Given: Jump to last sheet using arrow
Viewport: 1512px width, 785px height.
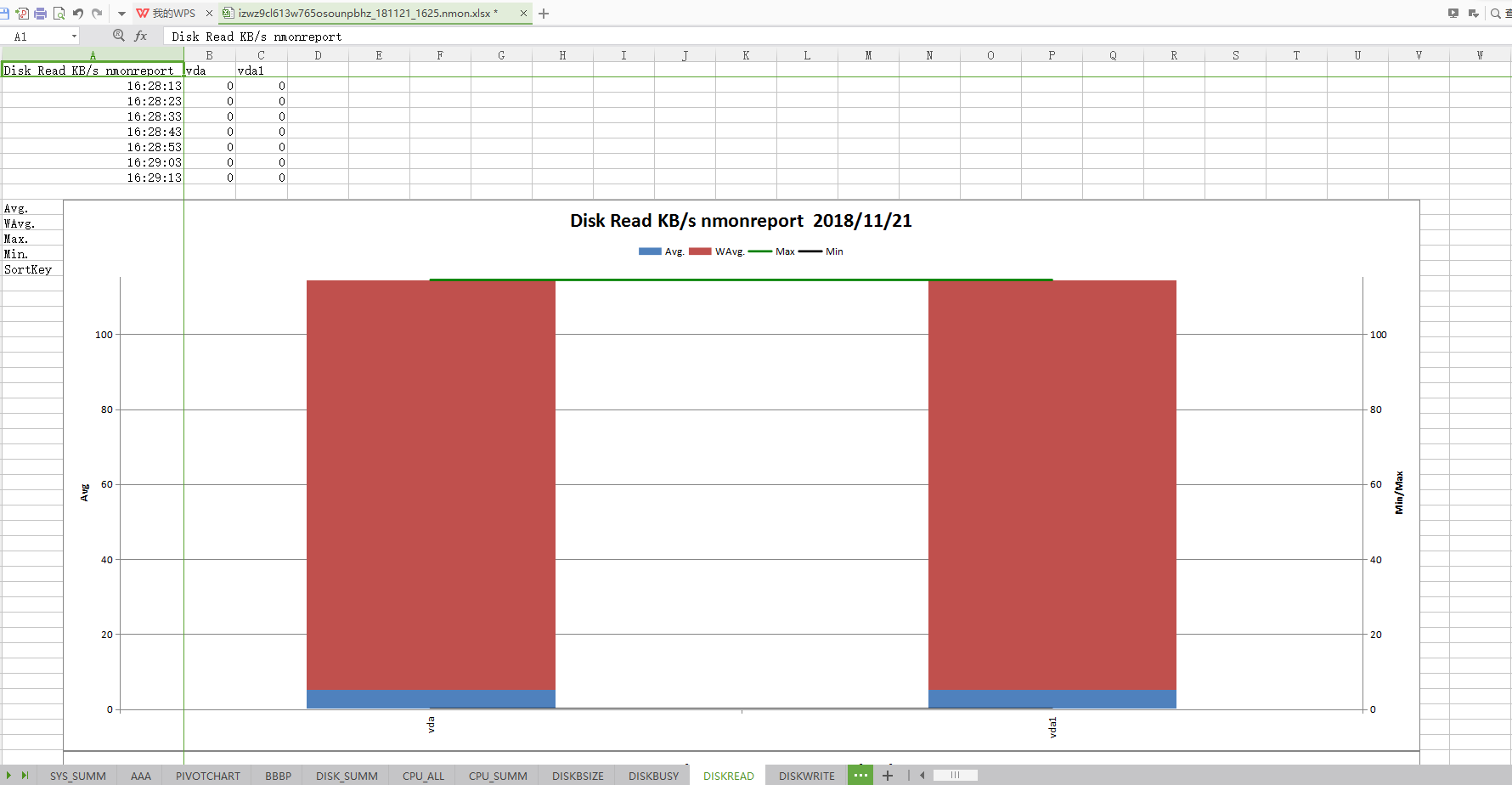Looking at the screenshot, I should click(25, 776).
